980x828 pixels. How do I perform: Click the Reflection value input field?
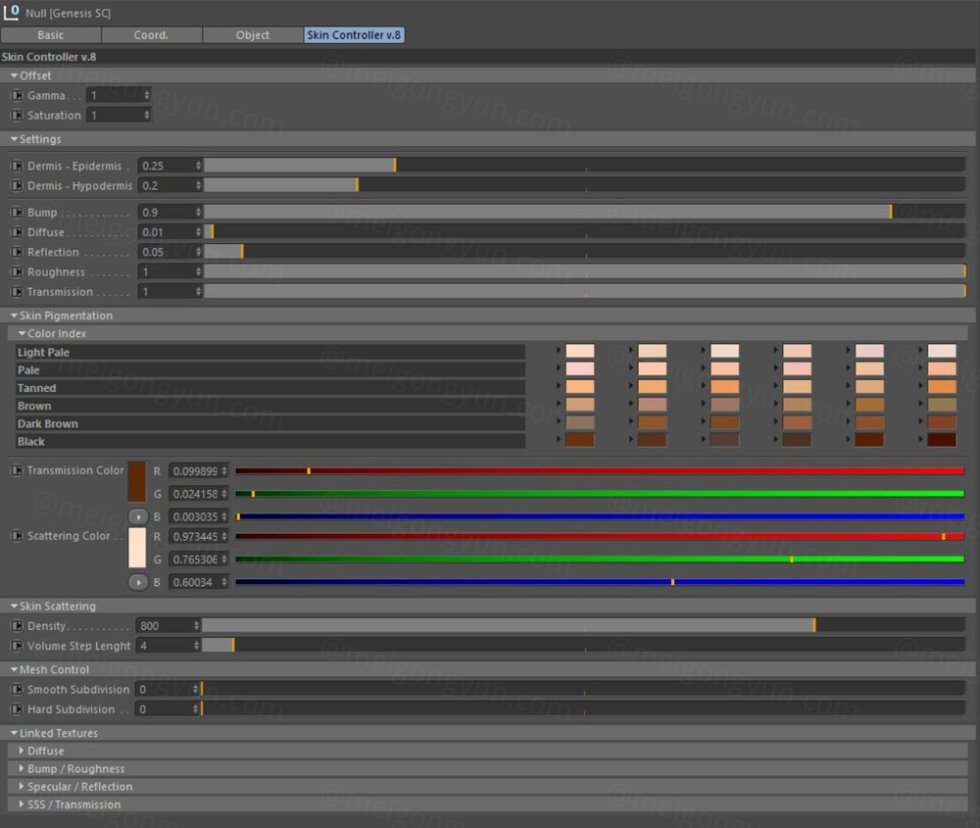tap(166, 252)
